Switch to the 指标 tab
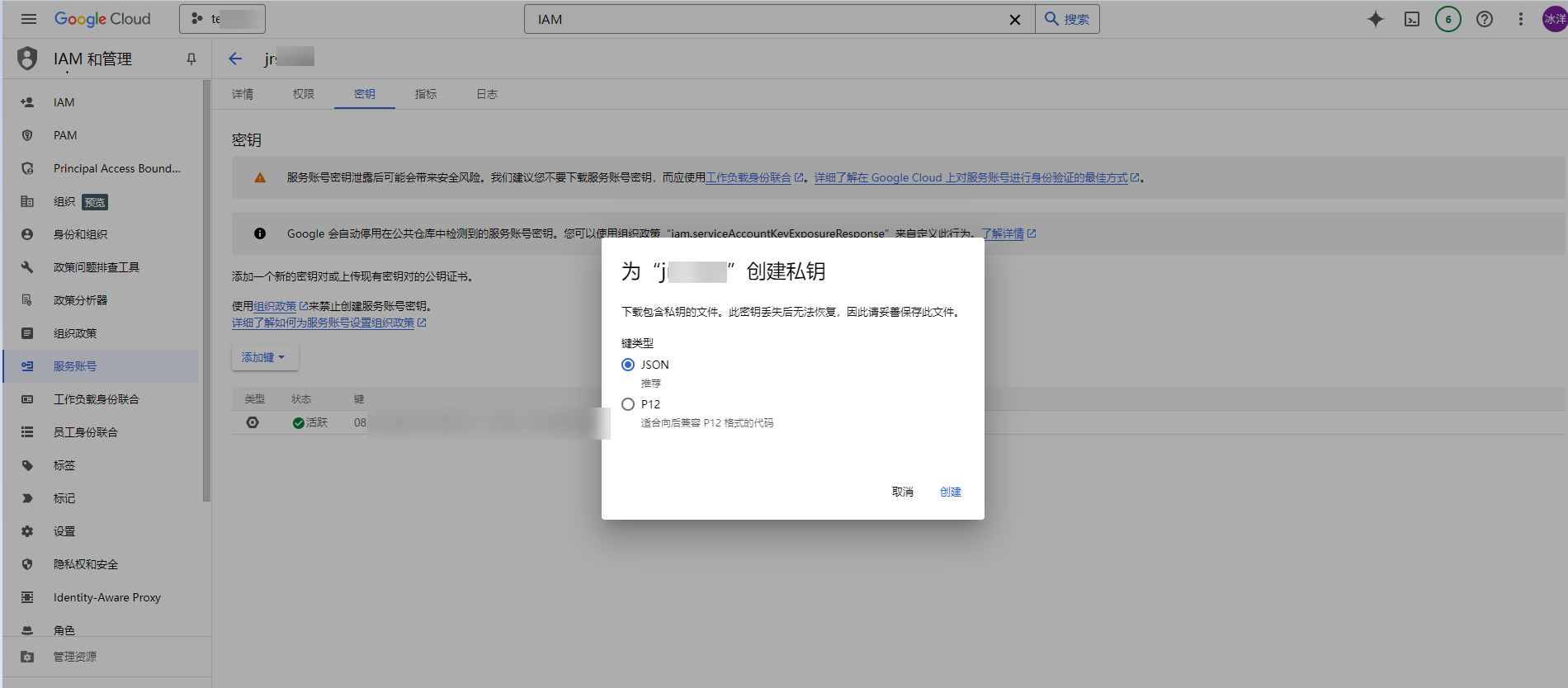 tap(426, 94)
